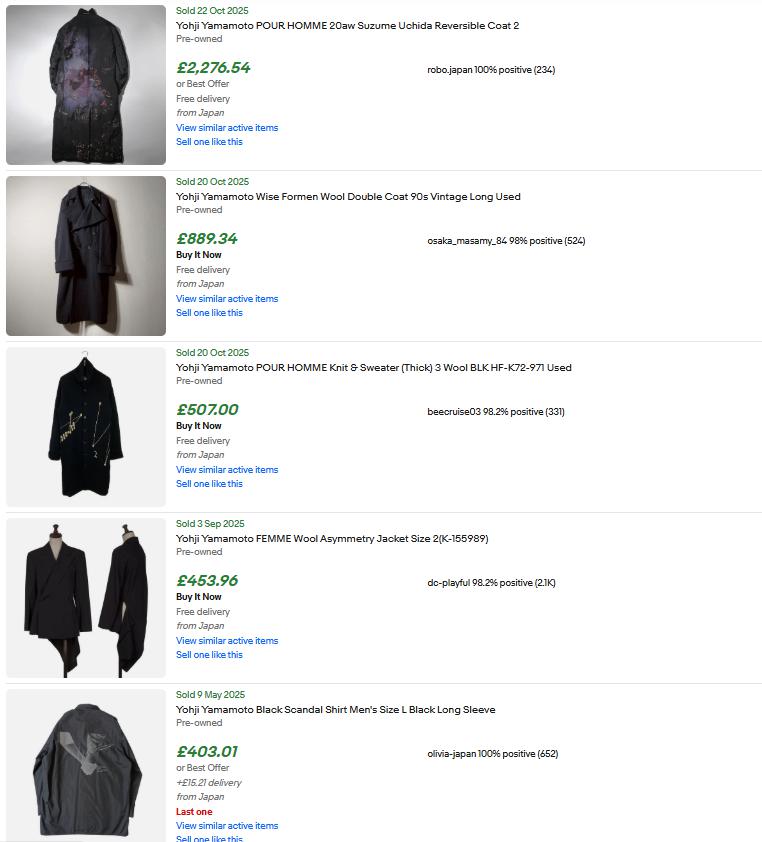Open the Black Scandal Shirt photo
The image size is (762, 842).
(86, 765)
